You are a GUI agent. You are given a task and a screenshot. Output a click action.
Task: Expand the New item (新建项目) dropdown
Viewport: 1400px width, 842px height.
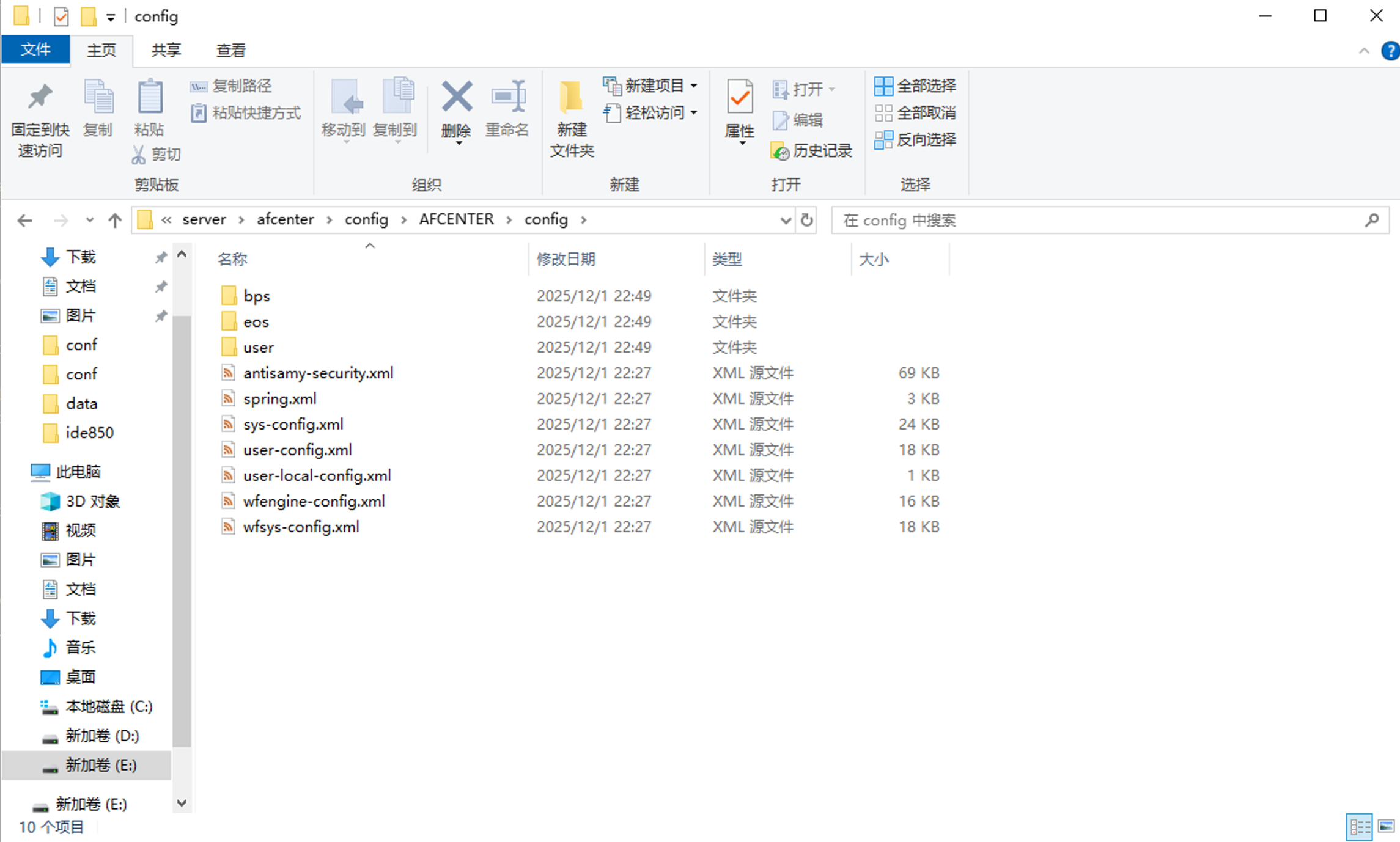click(x=694, y=86)
